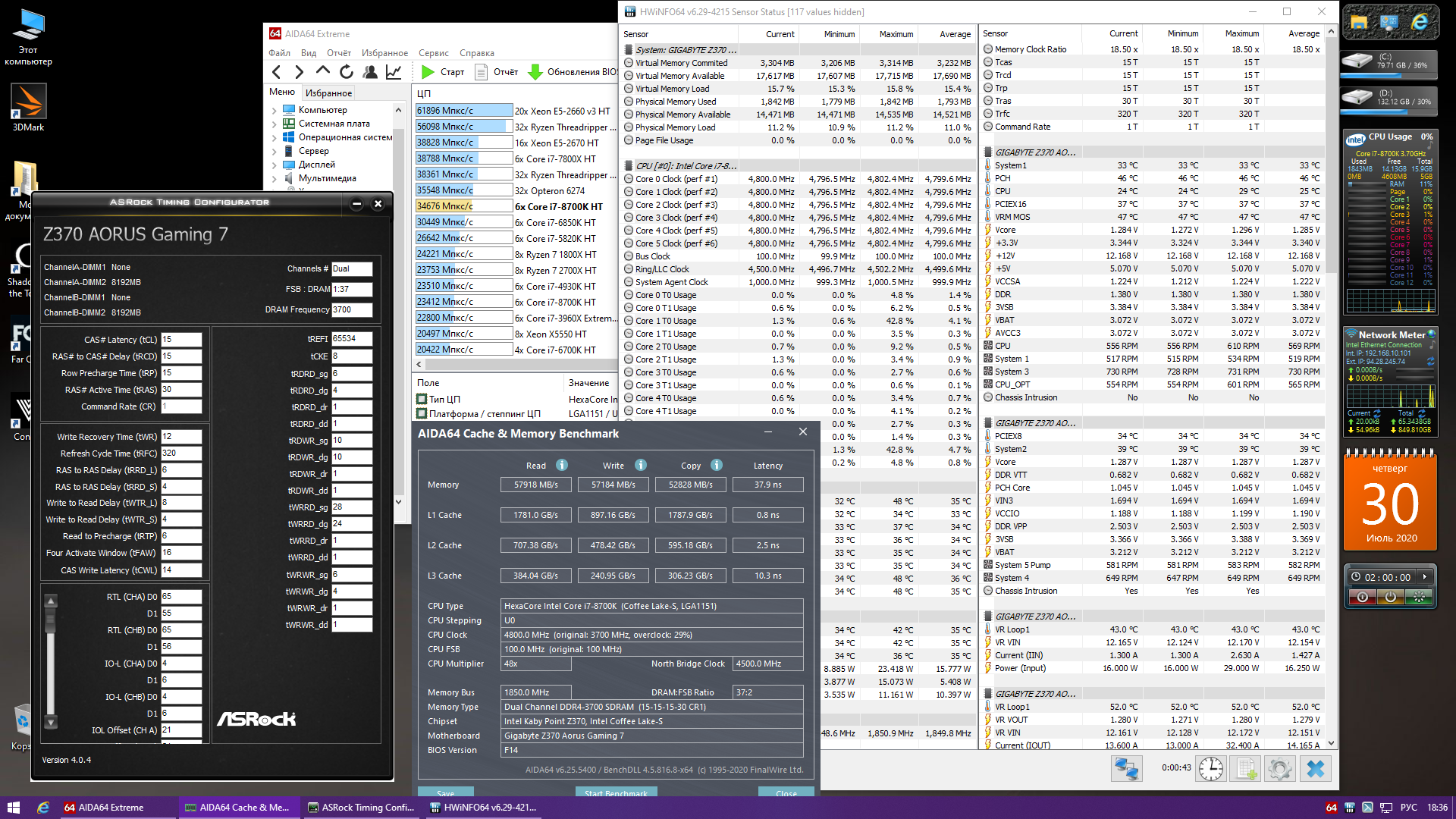Toggle the Тип ЦП field checkbox
Screen dimensions: 1456x819
coord(422,399)
